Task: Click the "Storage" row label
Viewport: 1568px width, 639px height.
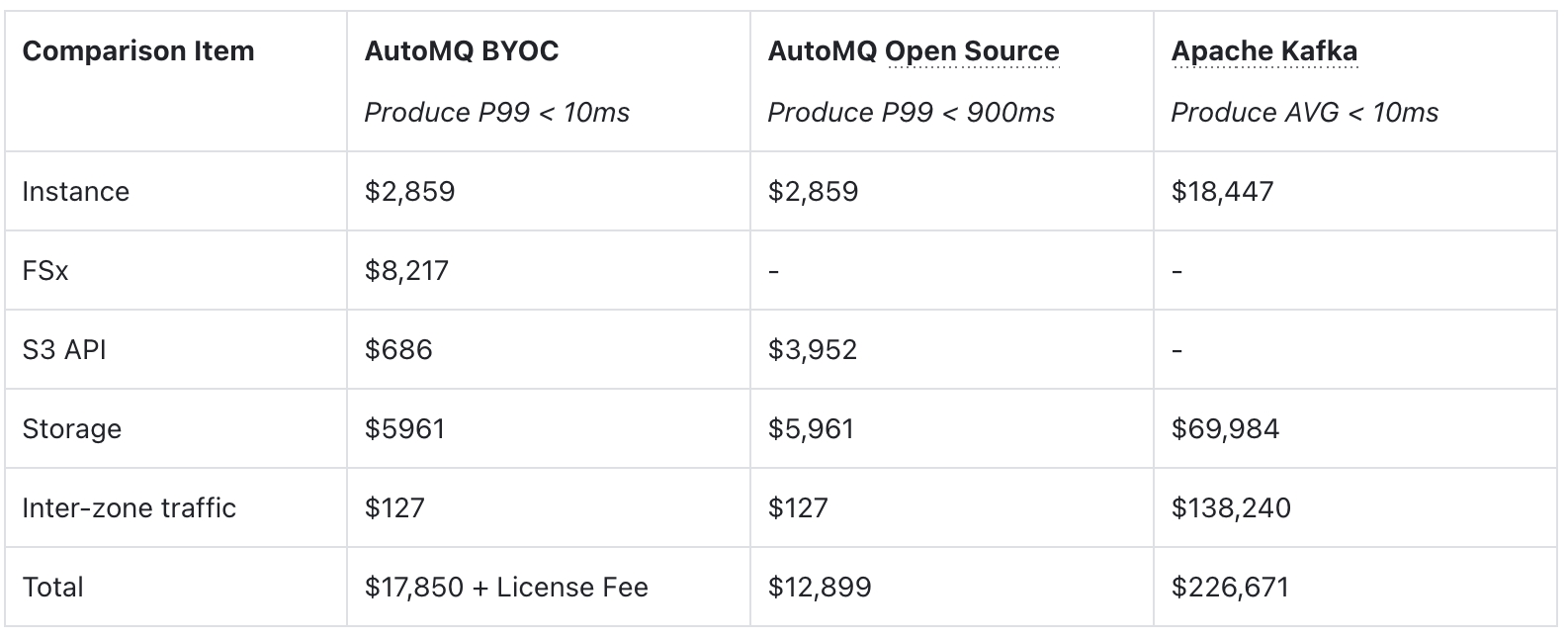Action: click(72, 429)
